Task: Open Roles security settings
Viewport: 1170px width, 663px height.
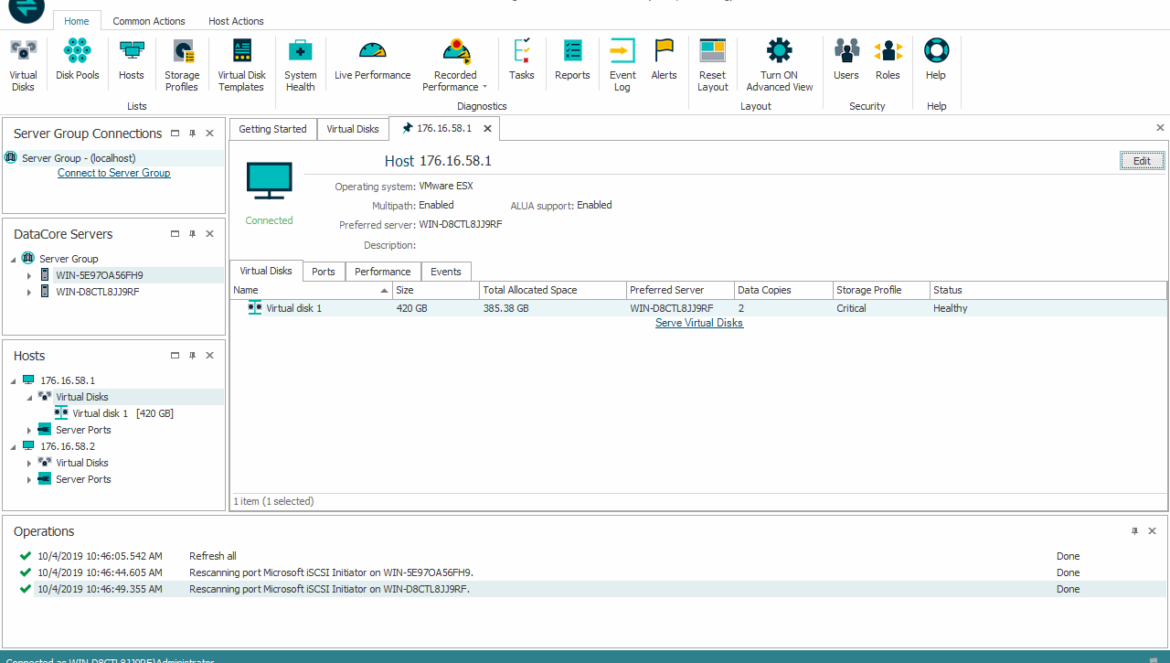Action: pos(888,60)
